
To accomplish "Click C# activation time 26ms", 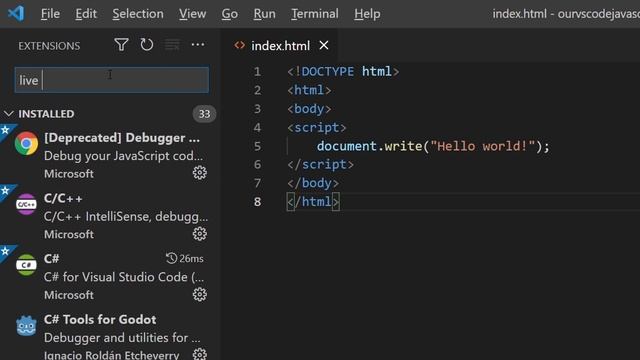I will tap(184, 258).
